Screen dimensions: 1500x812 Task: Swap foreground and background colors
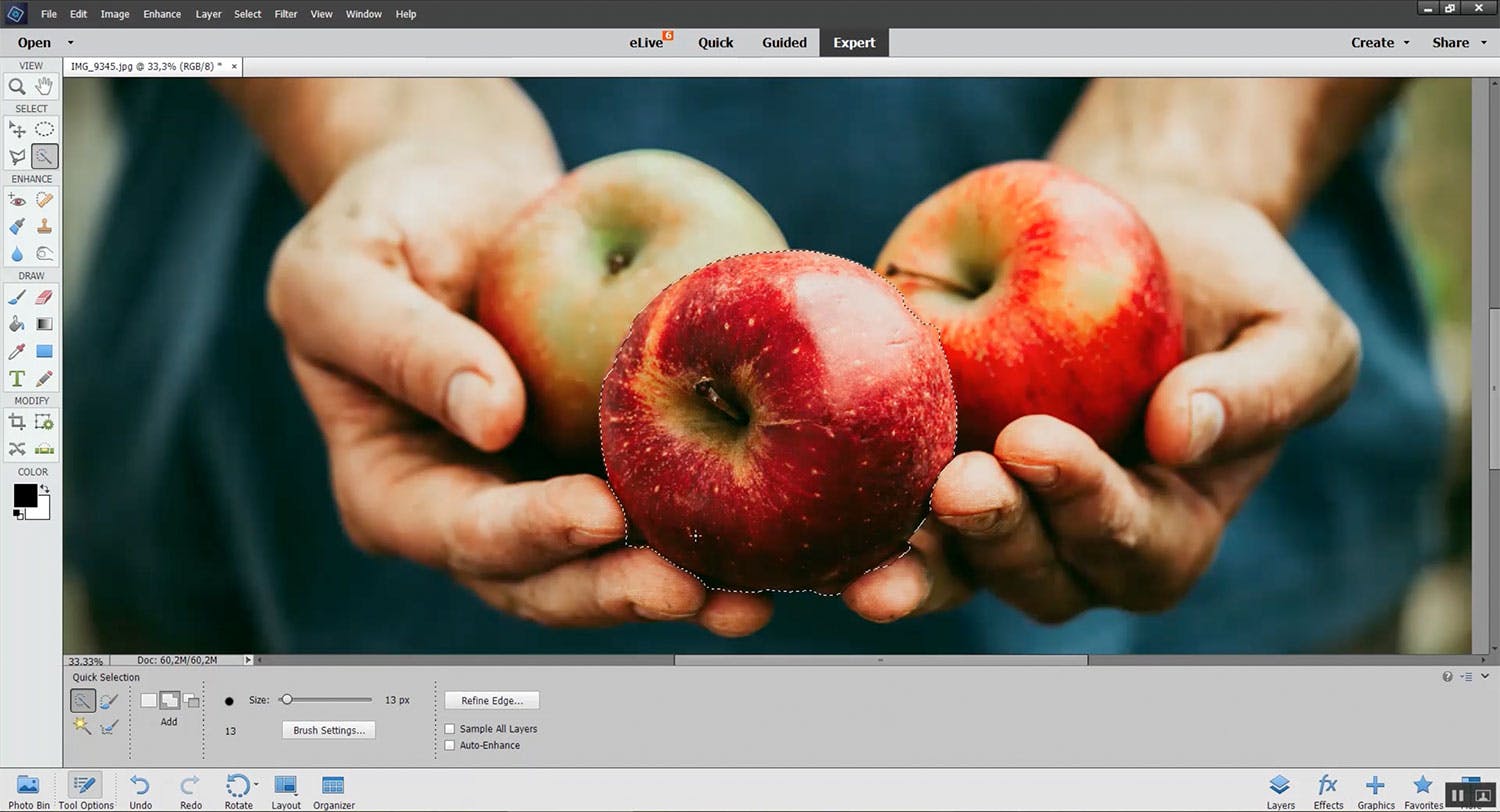click(44, 488)
